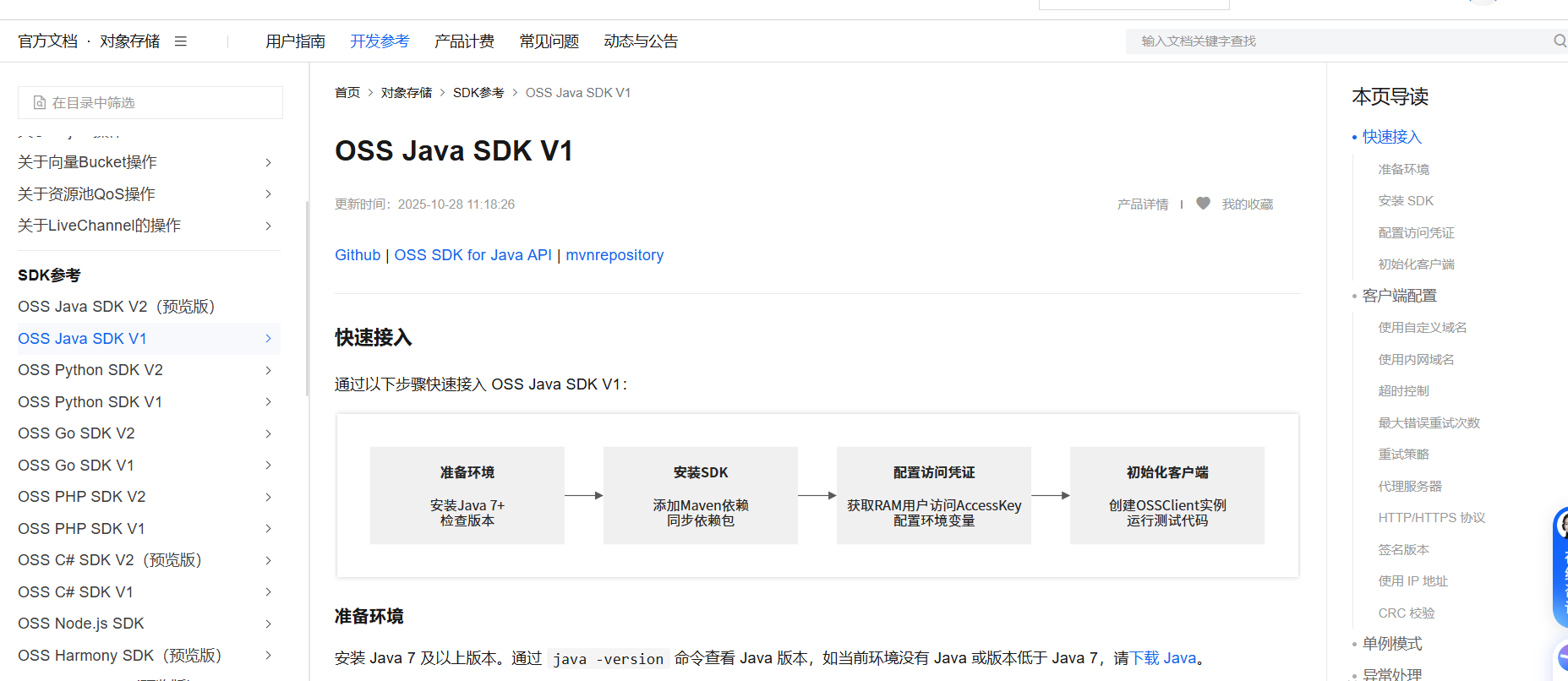Expand the OSS Python SDK V1 chevron
This screenshot has height=681, width=1568.
click(269, 402)
